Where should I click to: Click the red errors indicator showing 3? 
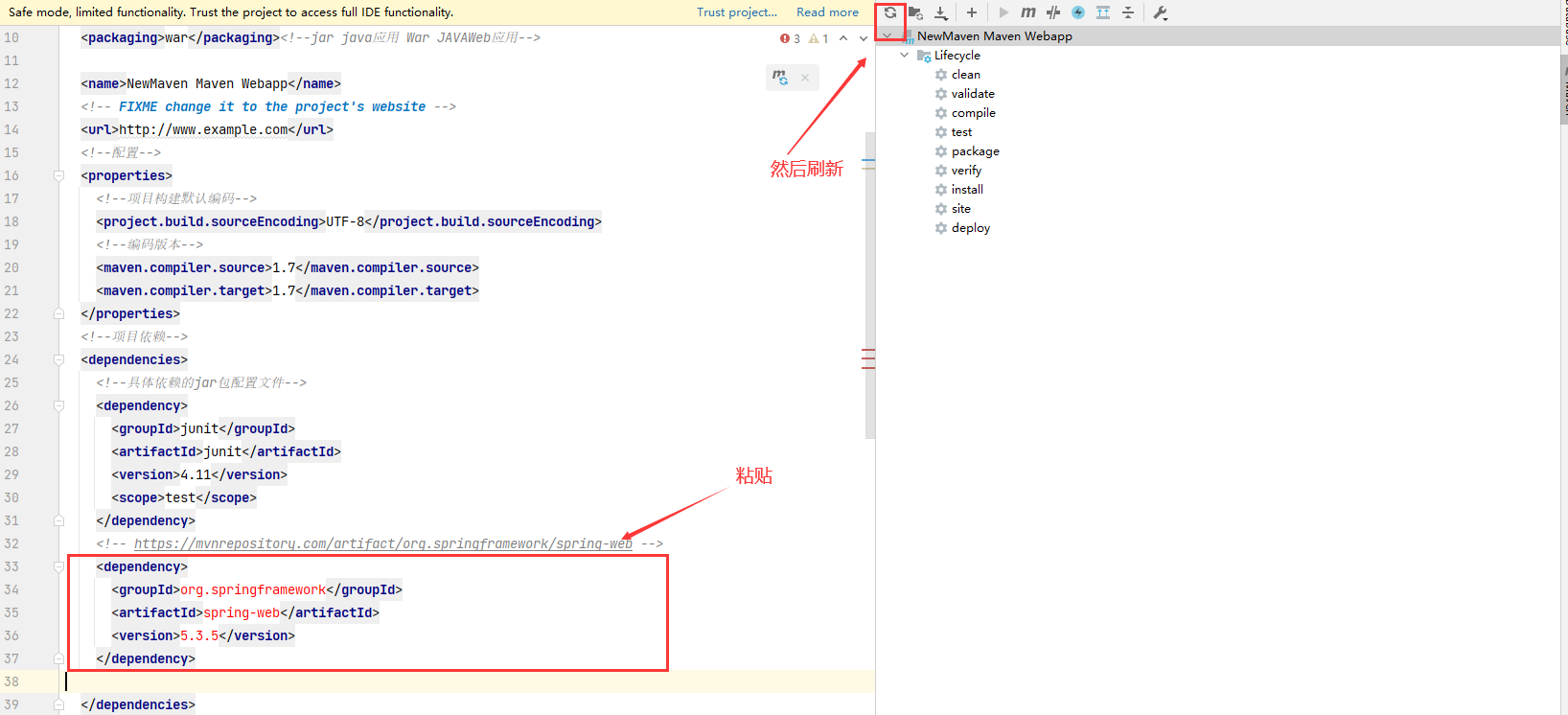coord(790,38)
